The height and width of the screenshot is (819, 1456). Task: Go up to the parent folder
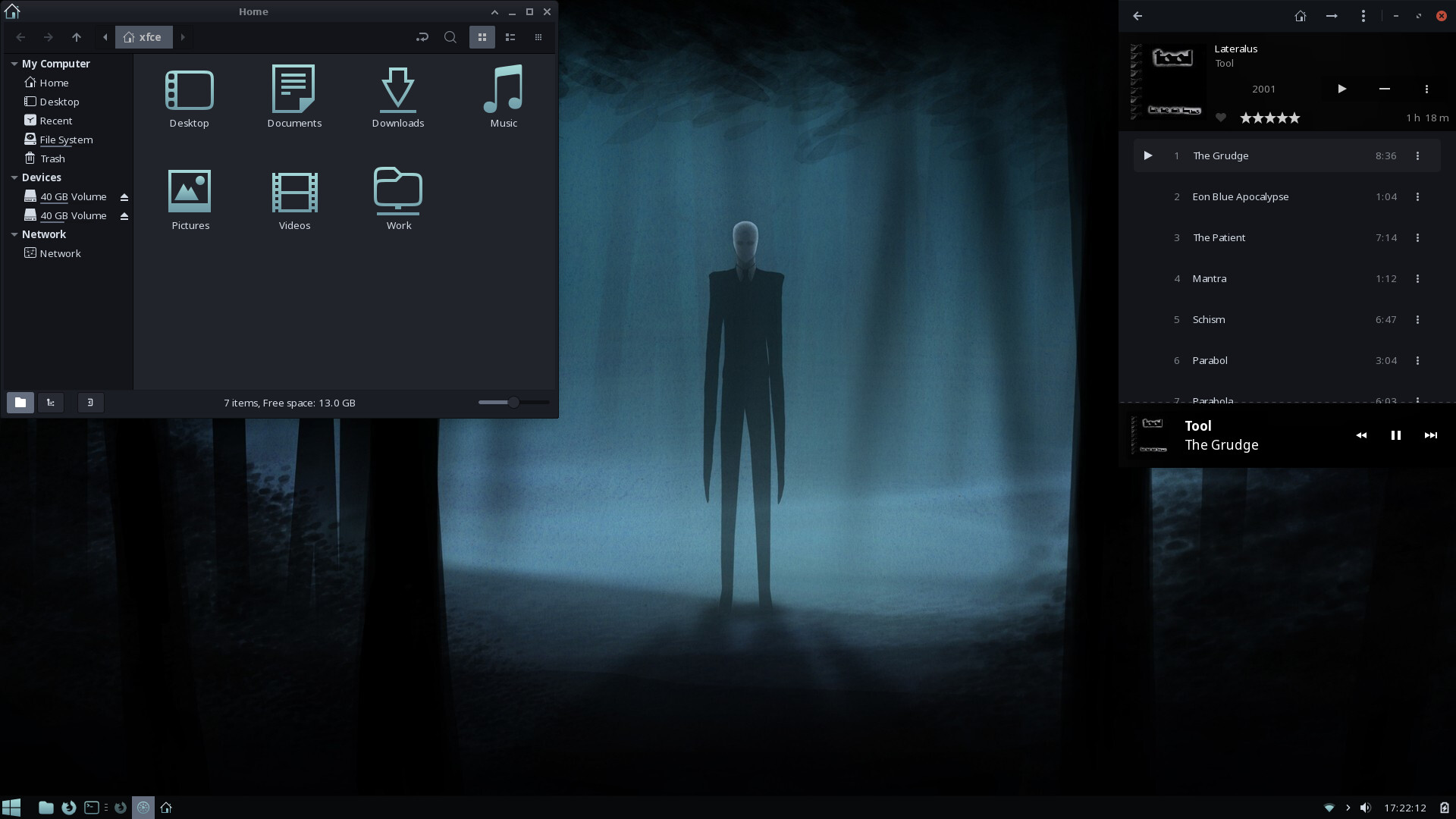(x=77, y=37)
